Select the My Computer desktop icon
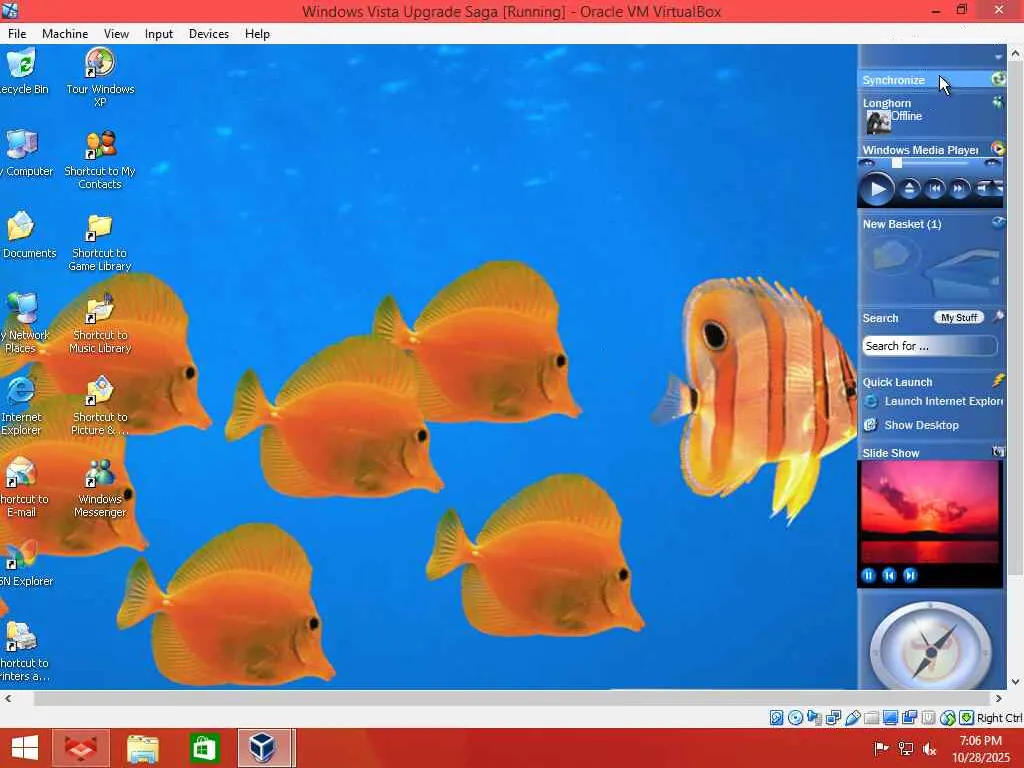Image resolution: width=1024 pixels, height=768 pixels. click(22, 145)
